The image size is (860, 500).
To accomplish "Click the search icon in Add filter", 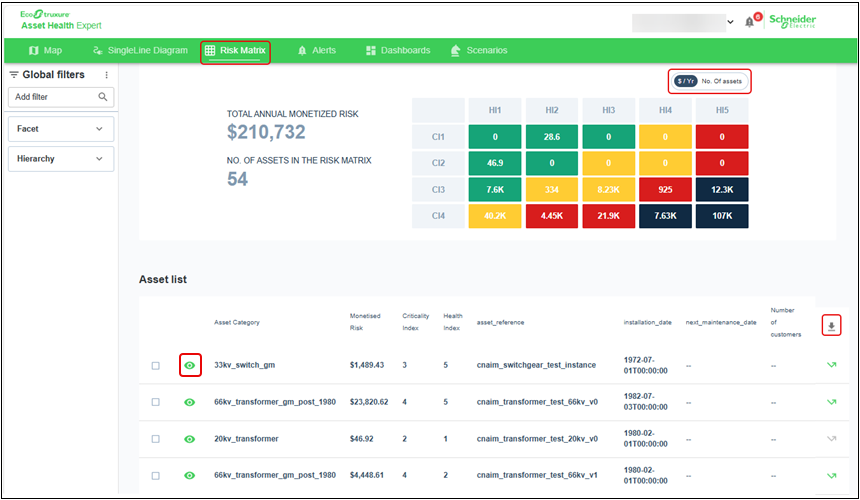I will (103, 97).
